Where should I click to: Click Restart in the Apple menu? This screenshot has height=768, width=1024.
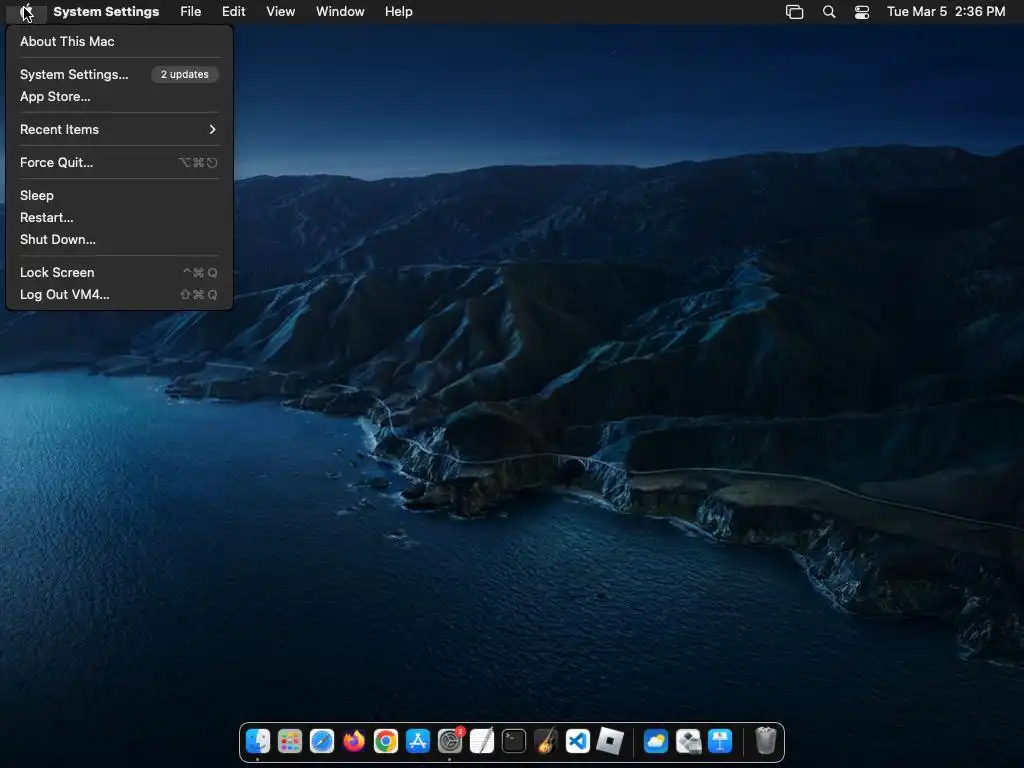pyautogui.click(x=46, y=217)
